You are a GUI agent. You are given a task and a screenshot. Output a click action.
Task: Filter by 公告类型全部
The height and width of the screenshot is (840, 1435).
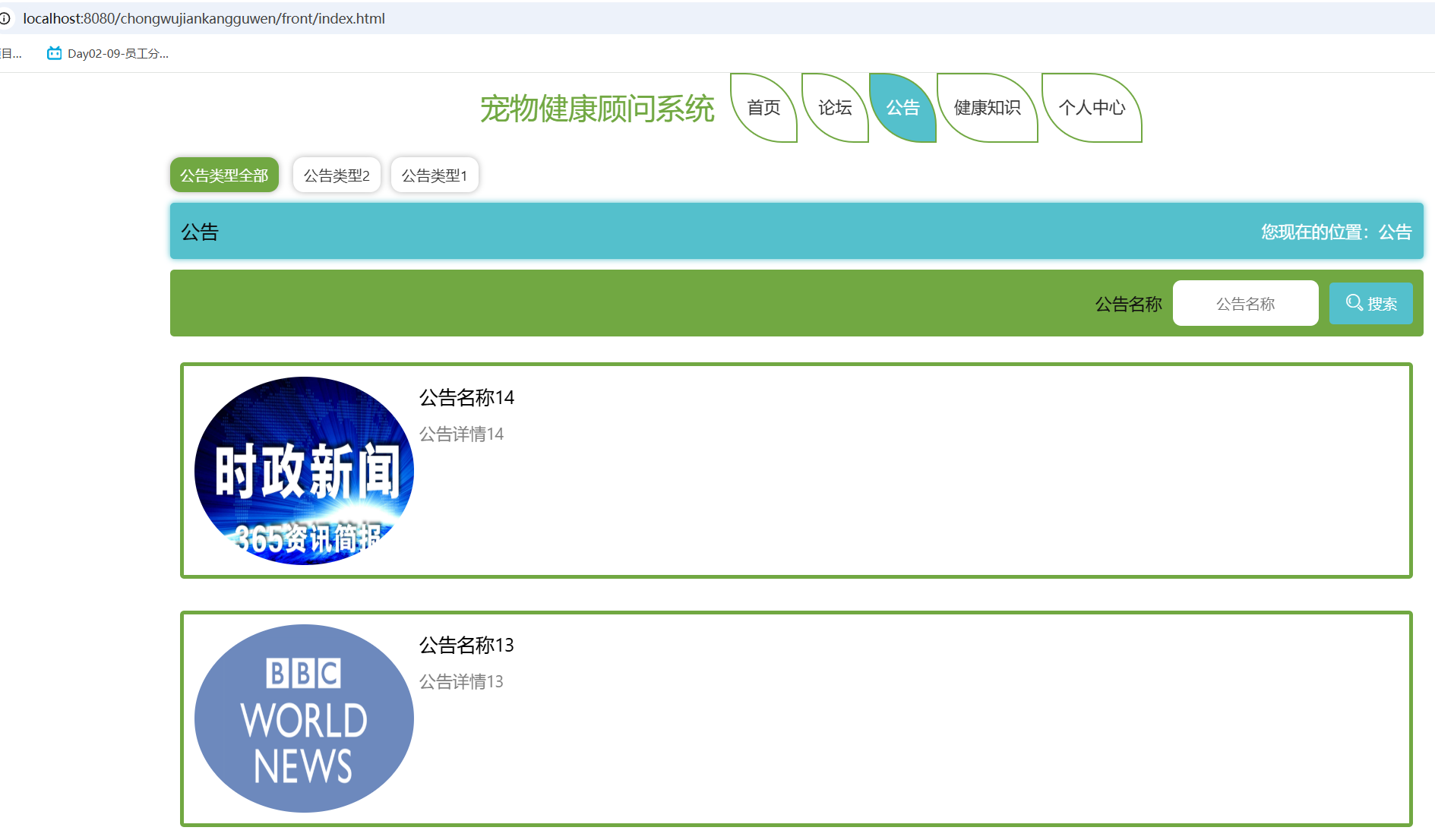tap(224, 175)
